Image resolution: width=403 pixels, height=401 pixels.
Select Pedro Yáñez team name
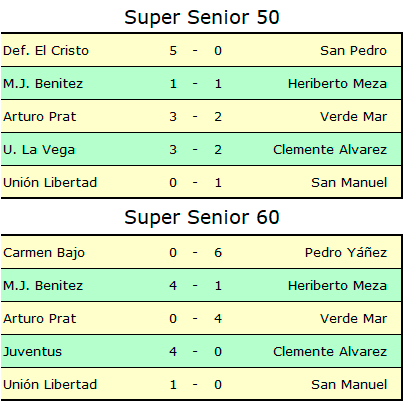pos(346,252)
